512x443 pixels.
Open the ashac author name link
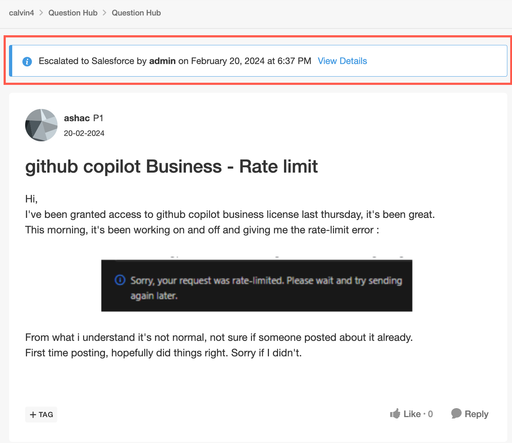point(77,118)
